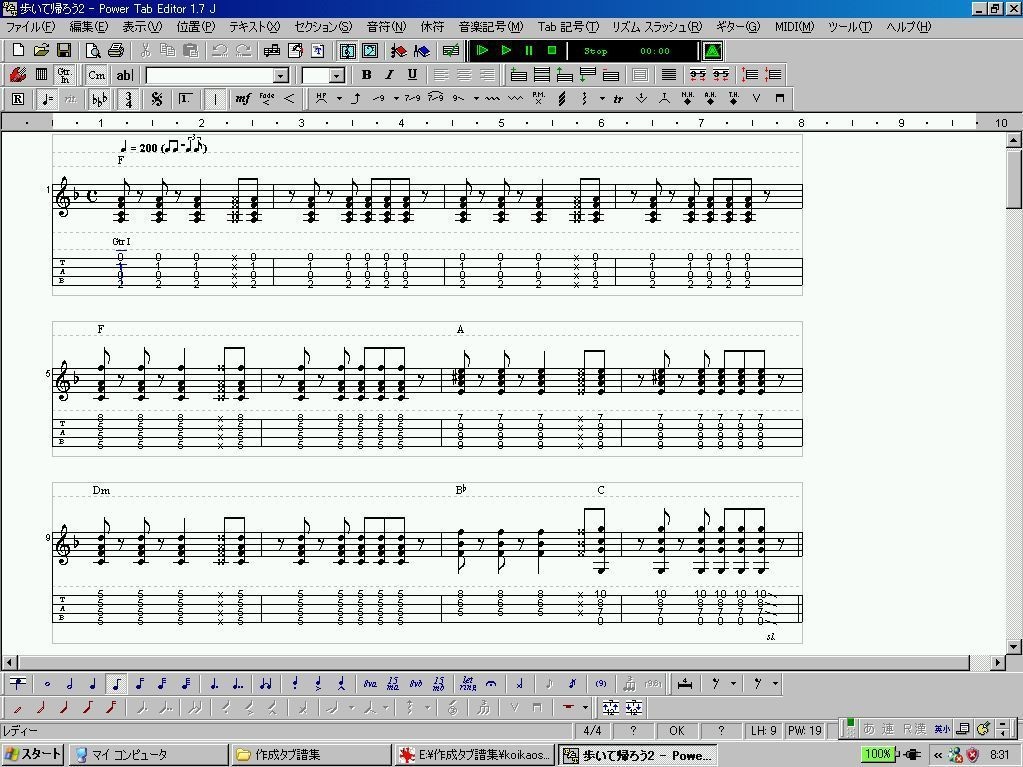Open the 音符(N) menu
The image size is (1023, 767).
pyautogui.click(x=386, y=27)
